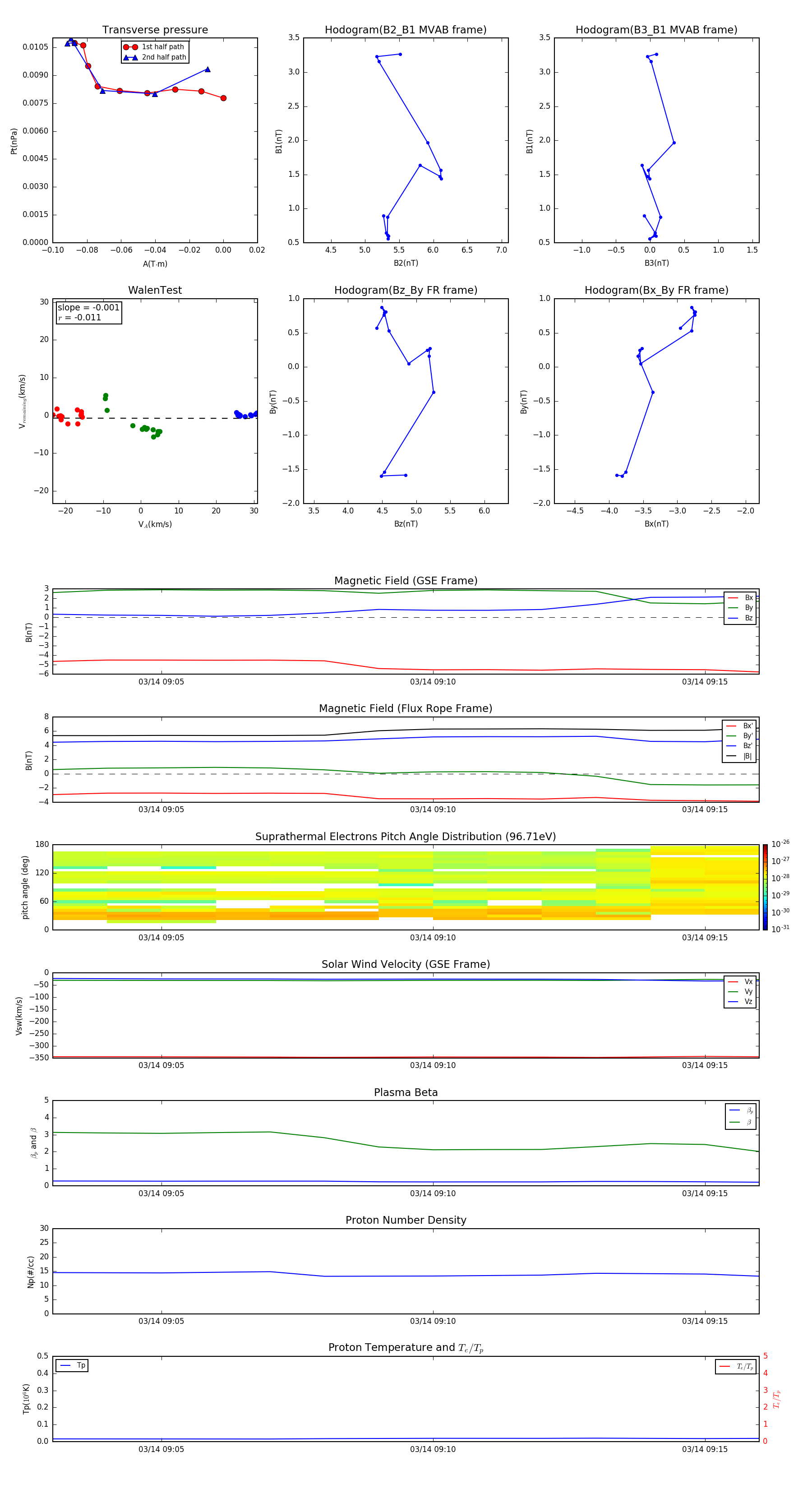Click the 'A(T·m)' x-axis label
812x1489 pixels.
tap(155, 264)
